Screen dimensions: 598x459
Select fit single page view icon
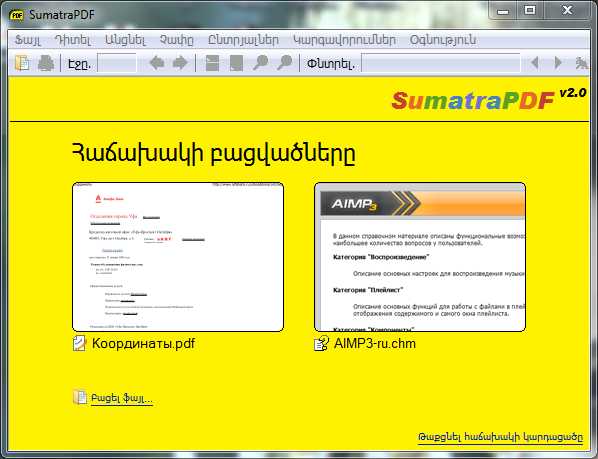tap(236, 63)
